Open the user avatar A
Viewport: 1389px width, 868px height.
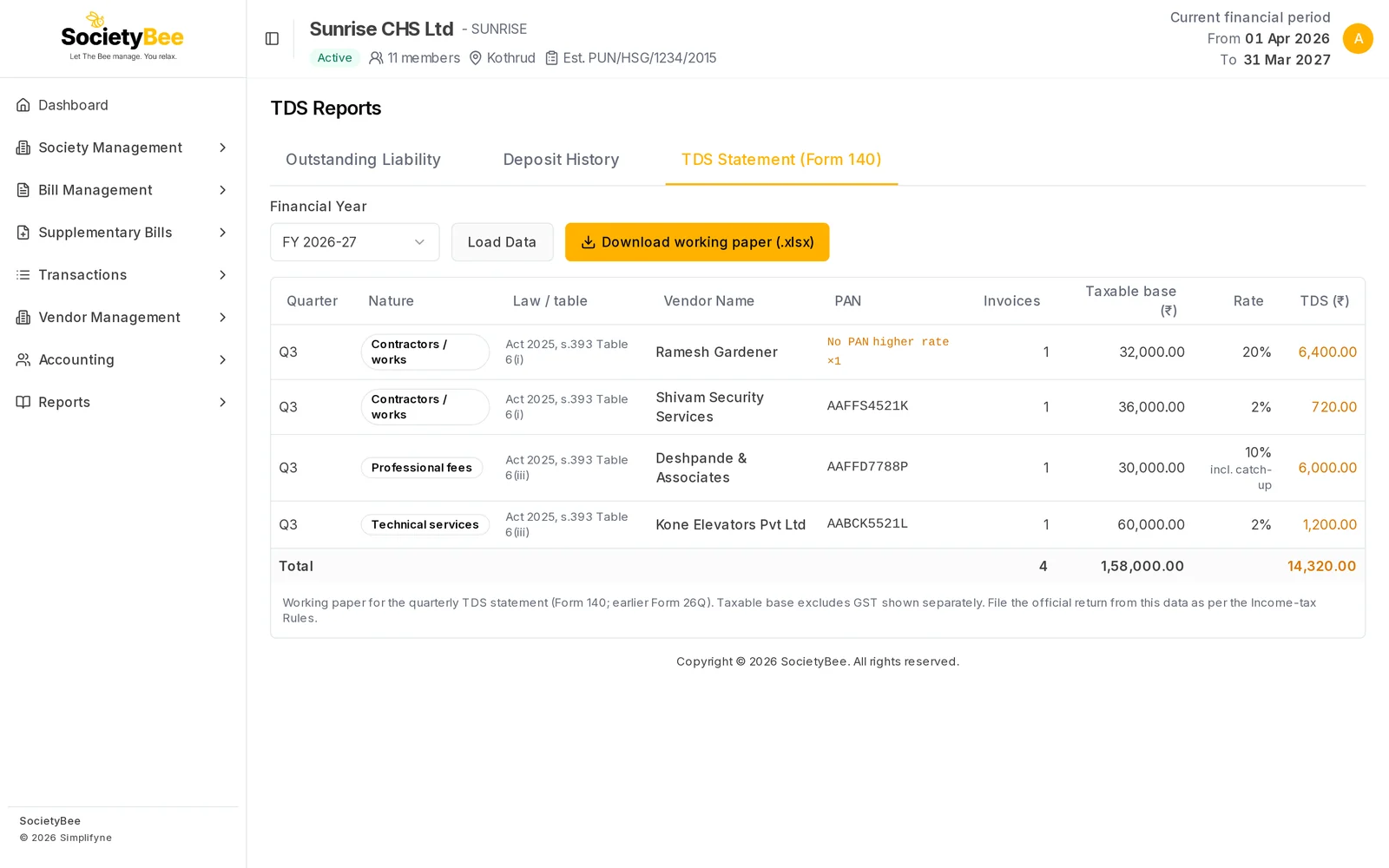(1358, 39)
